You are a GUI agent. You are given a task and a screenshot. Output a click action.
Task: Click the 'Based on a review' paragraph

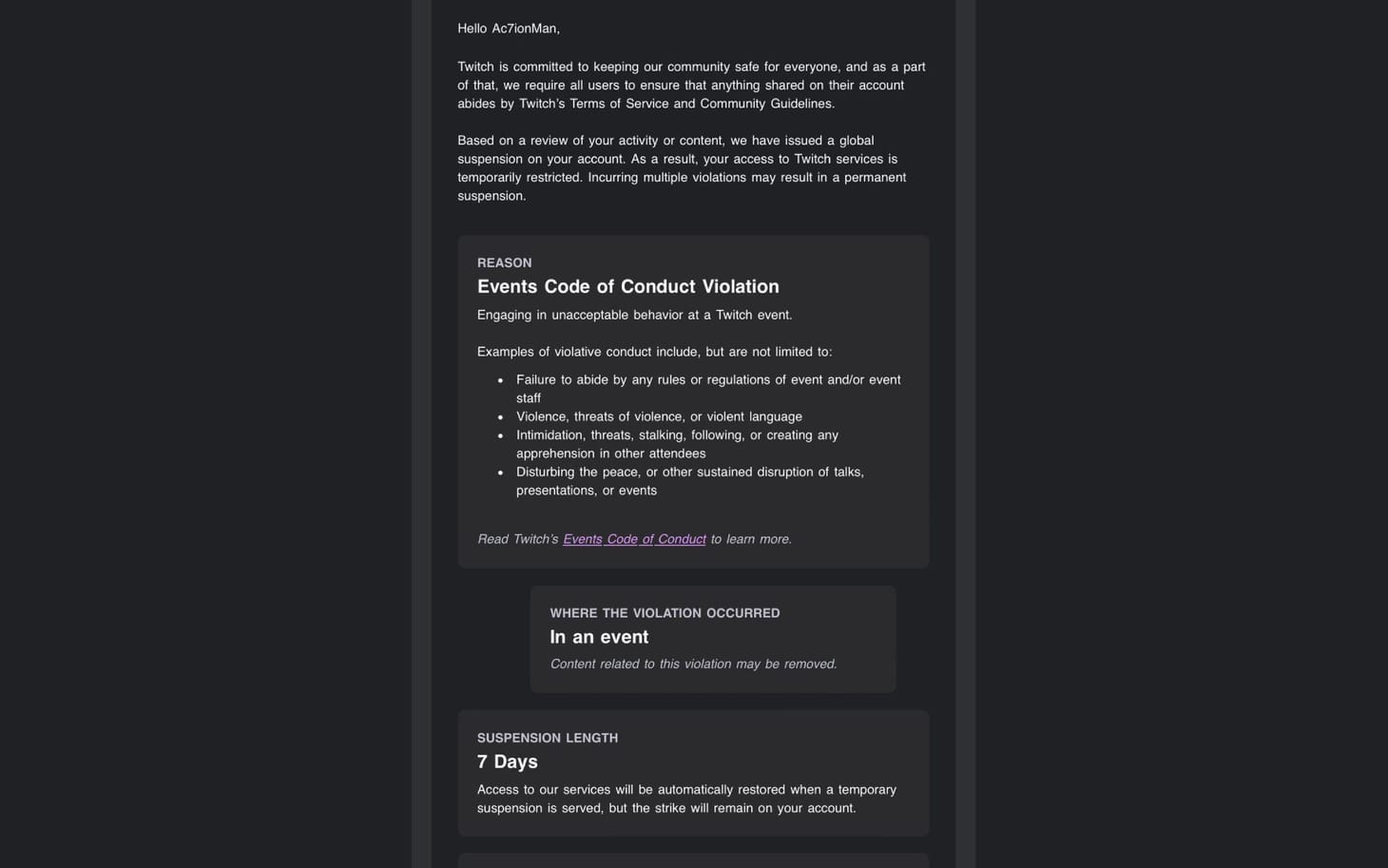click(682, 168)
